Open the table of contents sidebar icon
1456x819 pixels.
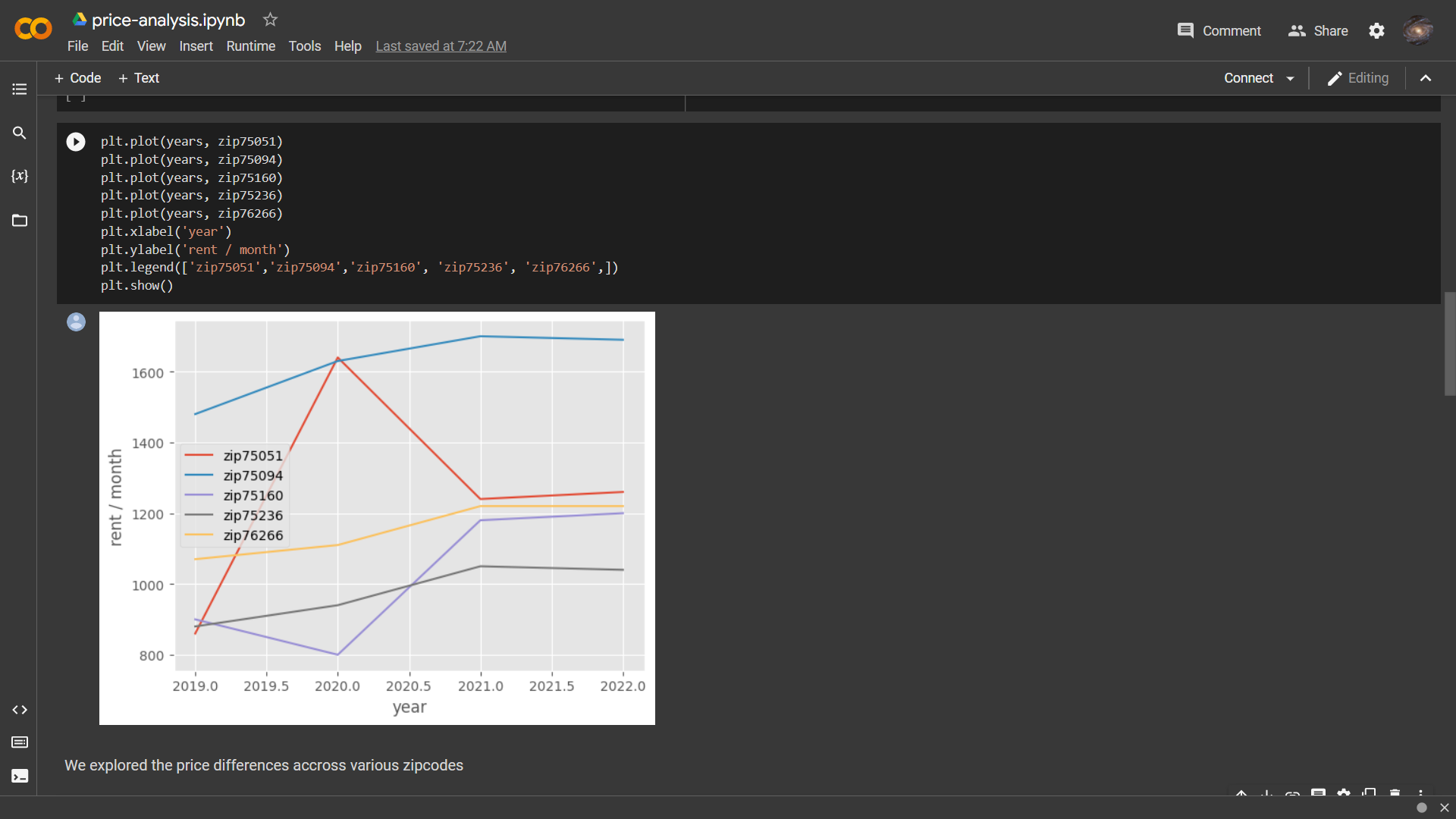click(20, 89)
